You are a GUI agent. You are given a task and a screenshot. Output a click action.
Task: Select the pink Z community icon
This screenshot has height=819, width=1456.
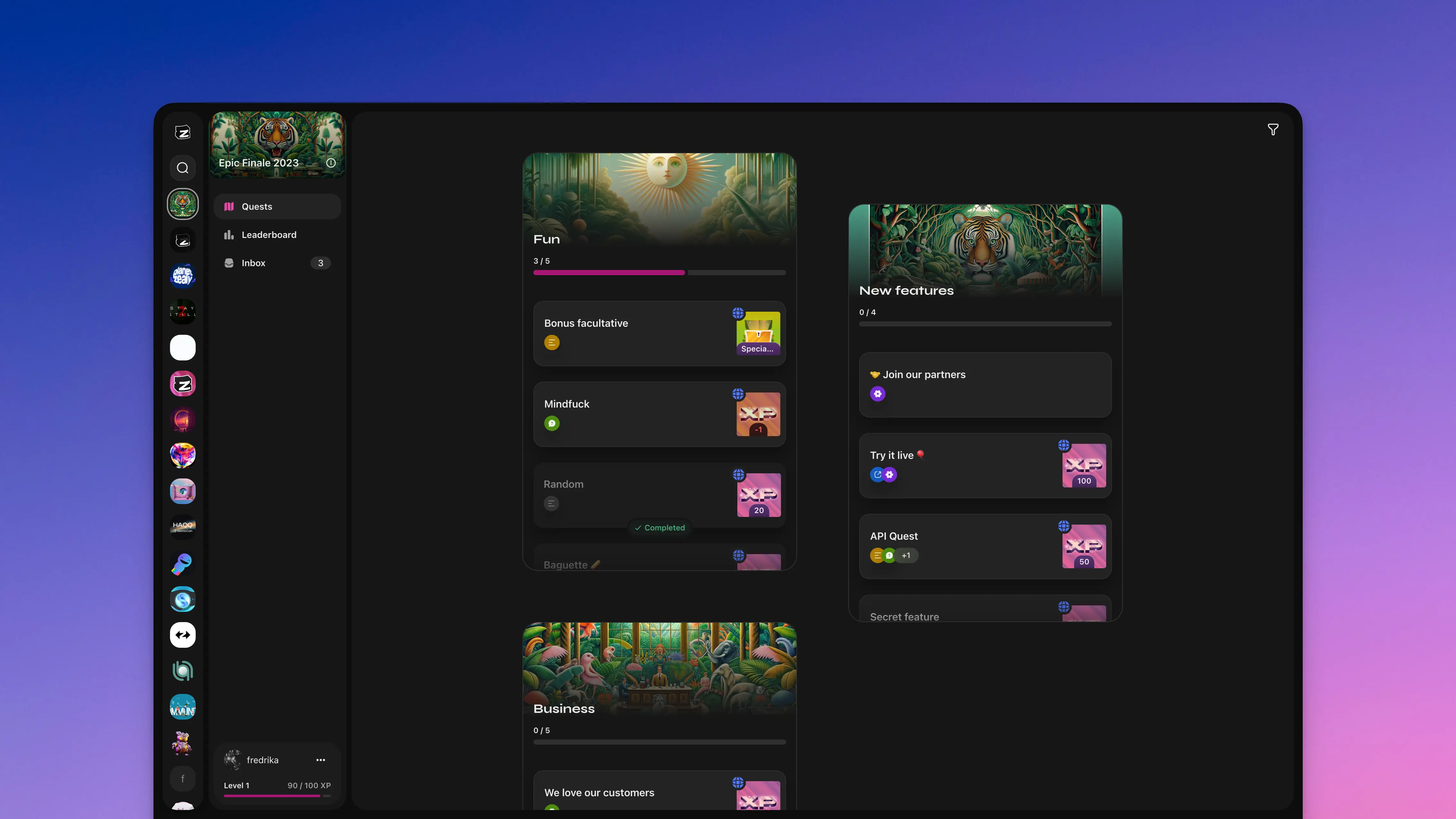[x=182, y=384]
